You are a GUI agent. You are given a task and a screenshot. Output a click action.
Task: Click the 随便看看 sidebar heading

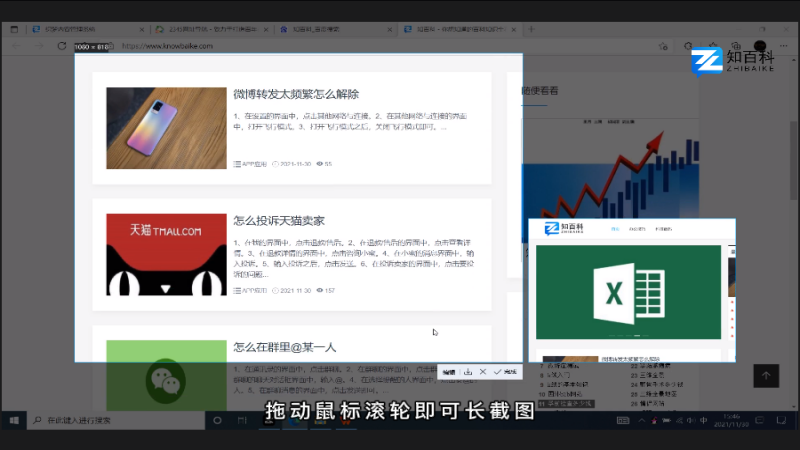pos(540,91)
